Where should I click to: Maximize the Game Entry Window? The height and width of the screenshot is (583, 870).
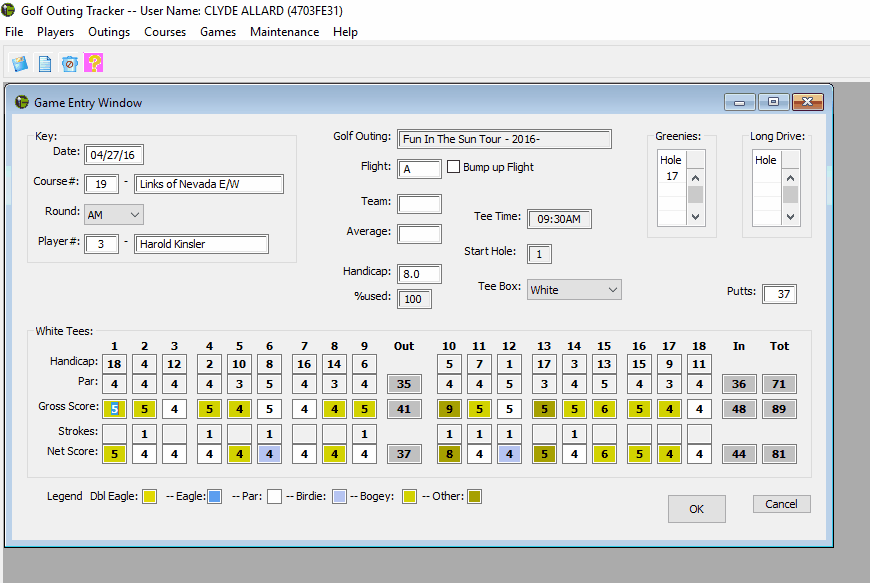coord(773,102)
